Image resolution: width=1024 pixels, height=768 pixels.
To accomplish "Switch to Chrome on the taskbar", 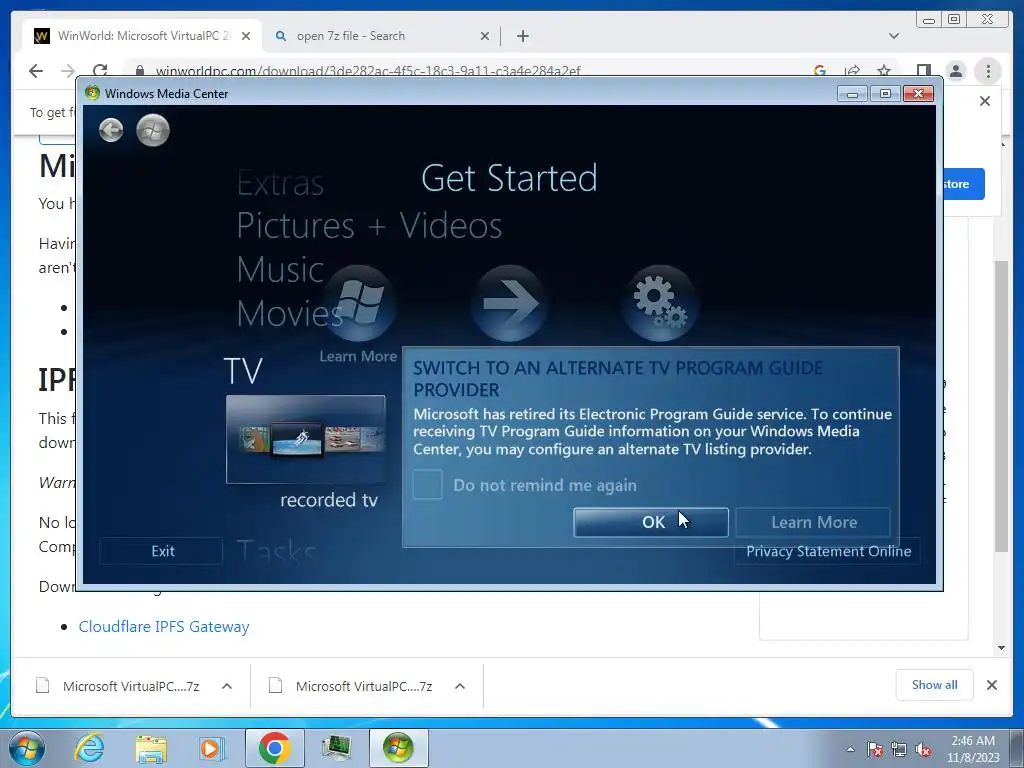I will tap(274, 748).
